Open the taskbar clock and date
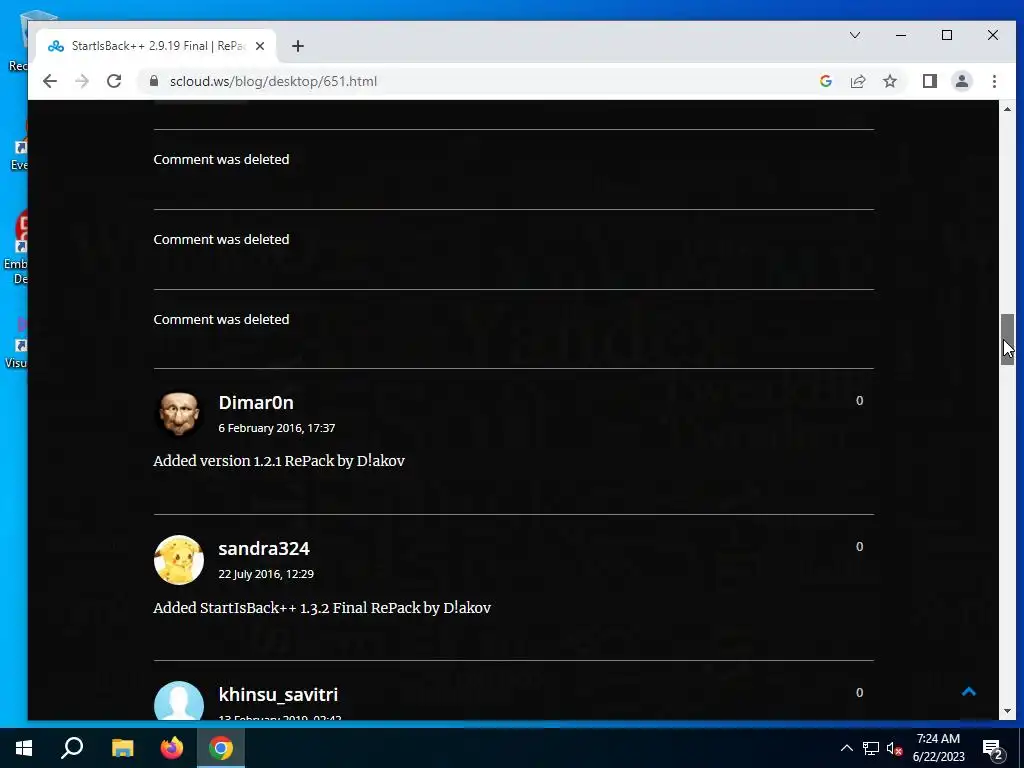Image resolution: width=1024 pixels, height=768 pixels. [938, 748]
